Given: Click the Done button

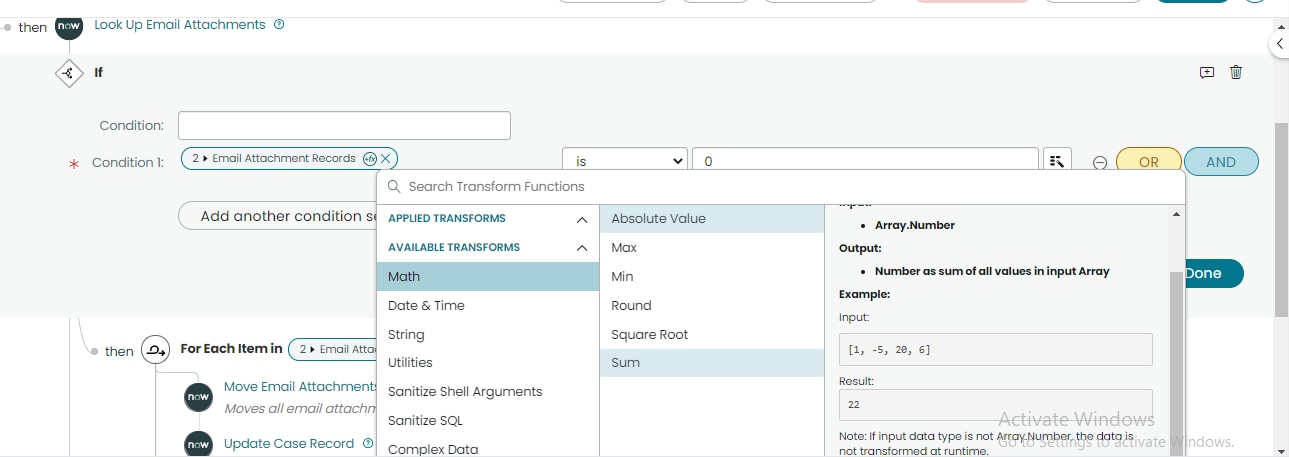Looking at the screenshot, I should [1212, 273].
